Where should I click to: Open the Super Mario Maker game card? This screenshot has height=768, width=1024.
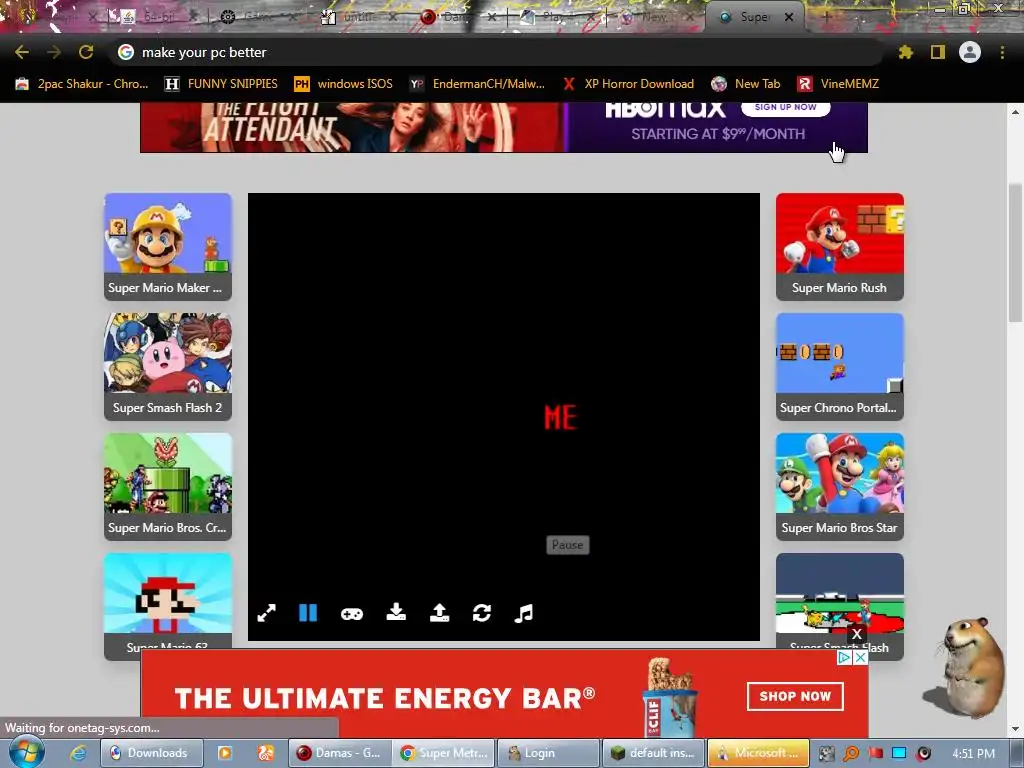[x=168, y=247]
